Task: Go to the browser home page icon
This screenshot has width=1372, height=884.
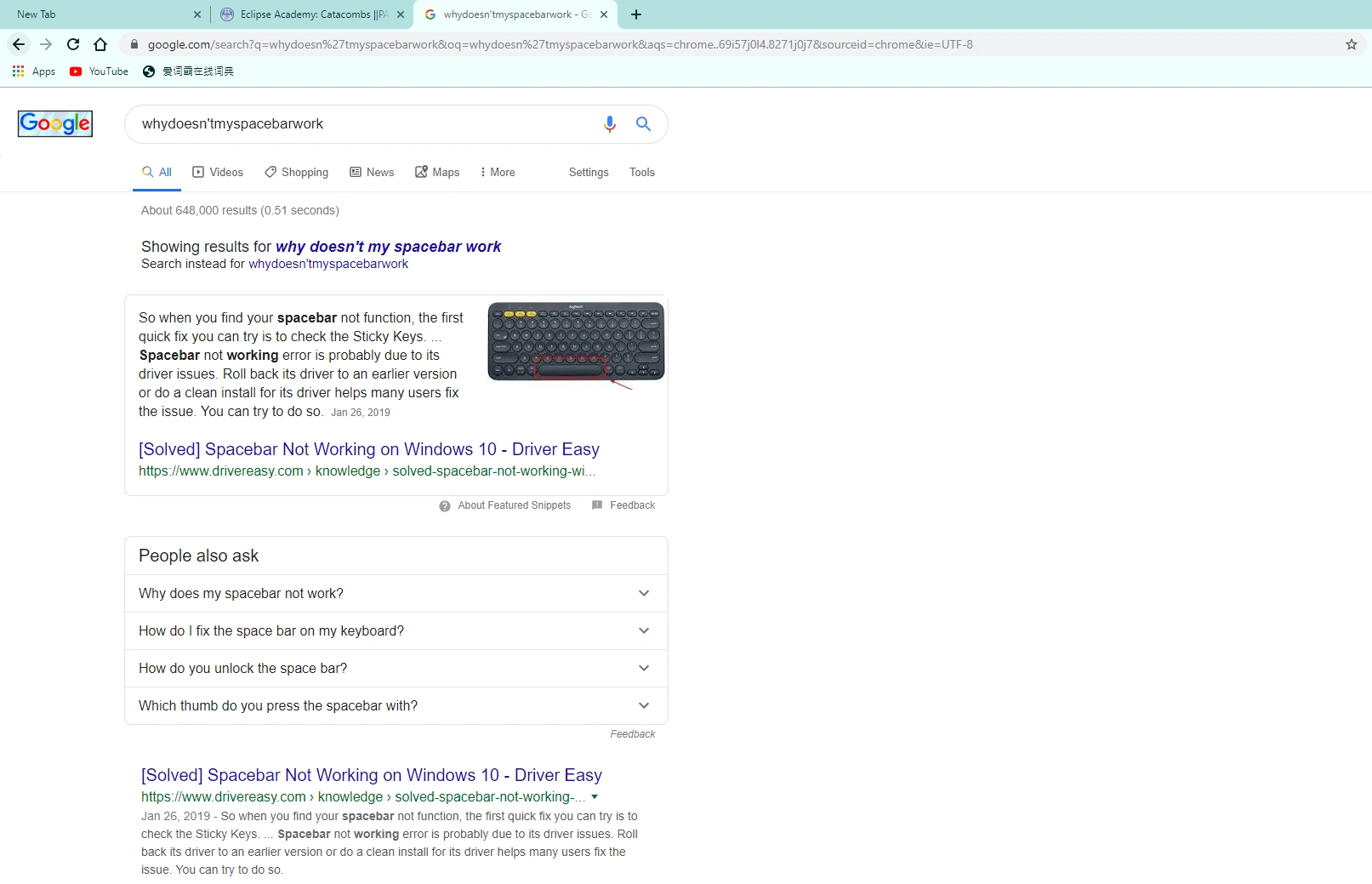Action: coord(100,44)
